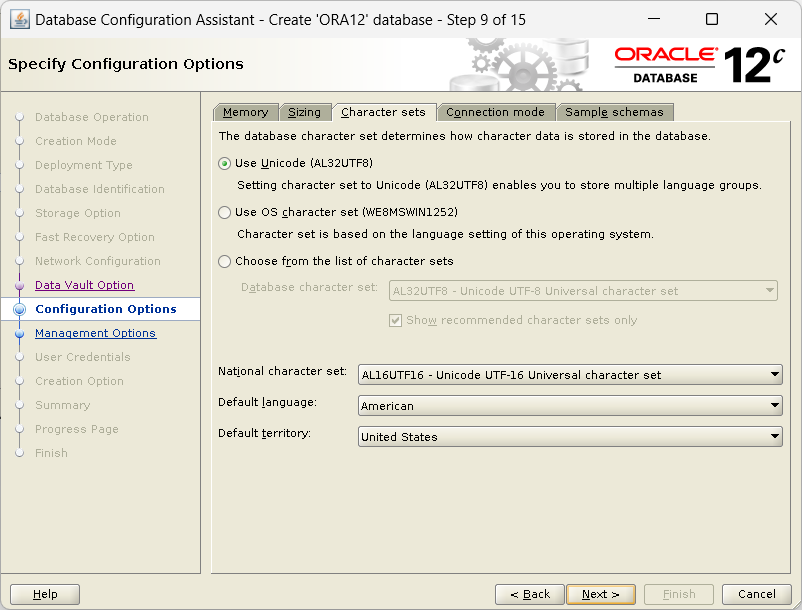The height and width of the screenshot is (610, 802).
Task: Open the Default language dropdown
Action: [x=570, y=406]
